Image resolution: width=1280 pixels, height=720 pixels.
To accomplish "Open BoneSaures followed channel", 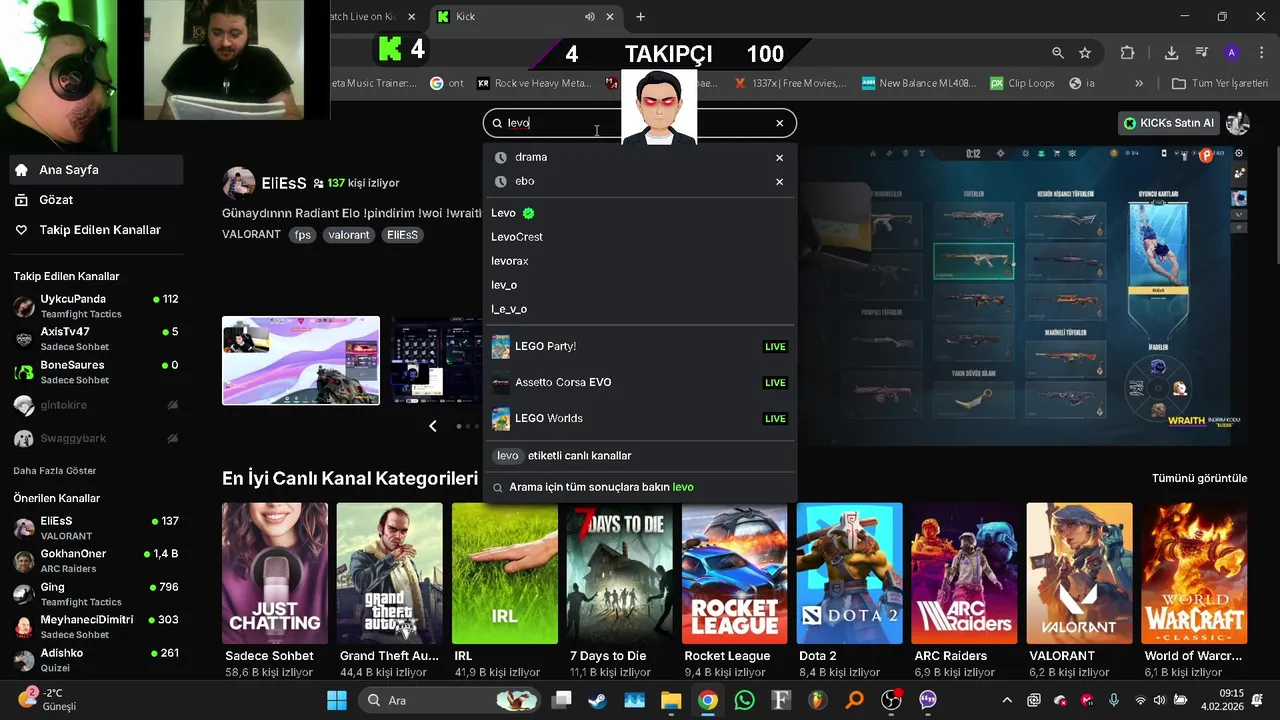I will tap(97, 372).
